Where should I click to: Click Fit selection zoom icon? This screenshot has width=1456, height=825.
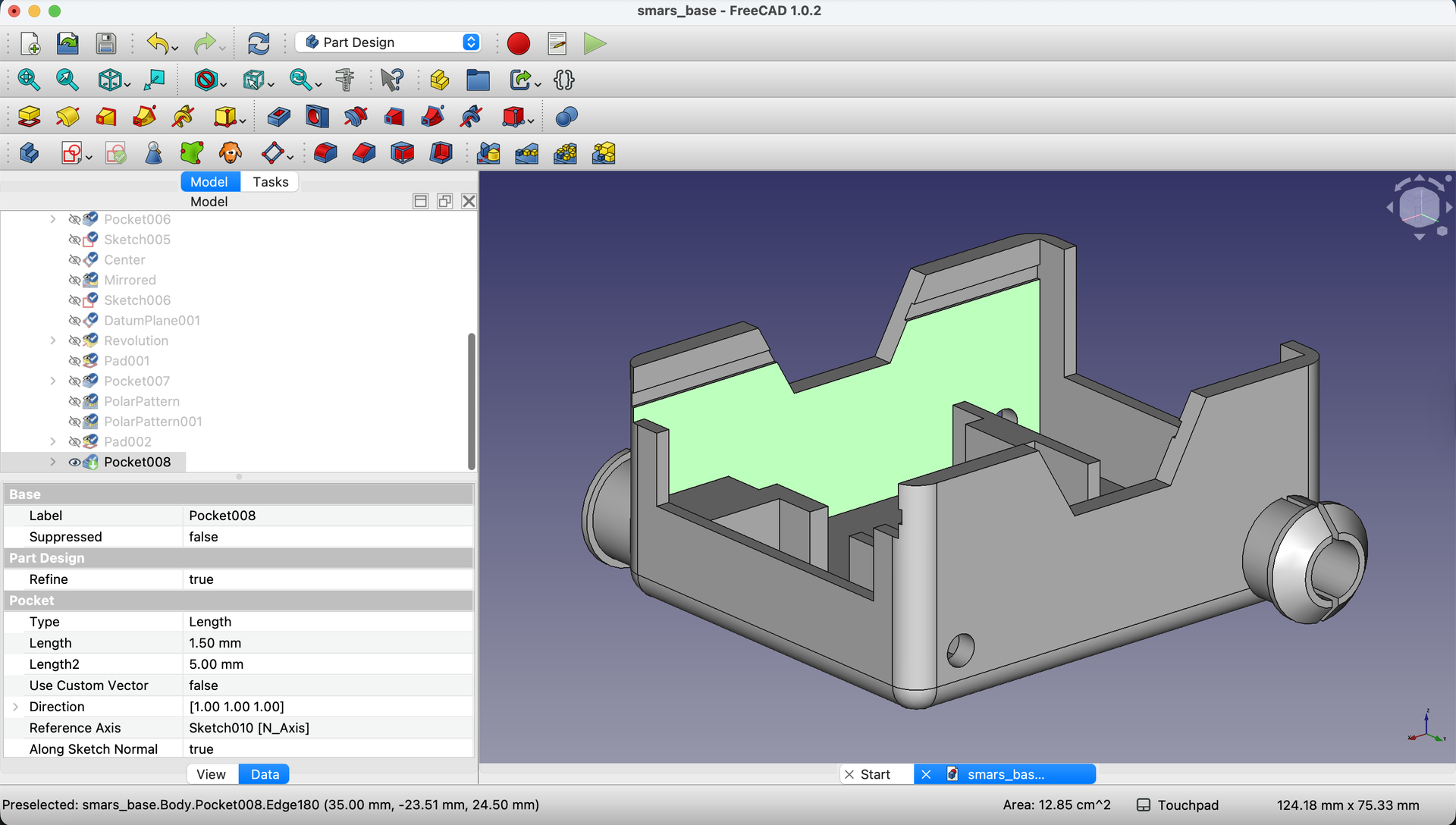pyautogui.click(x=67, y=80)
